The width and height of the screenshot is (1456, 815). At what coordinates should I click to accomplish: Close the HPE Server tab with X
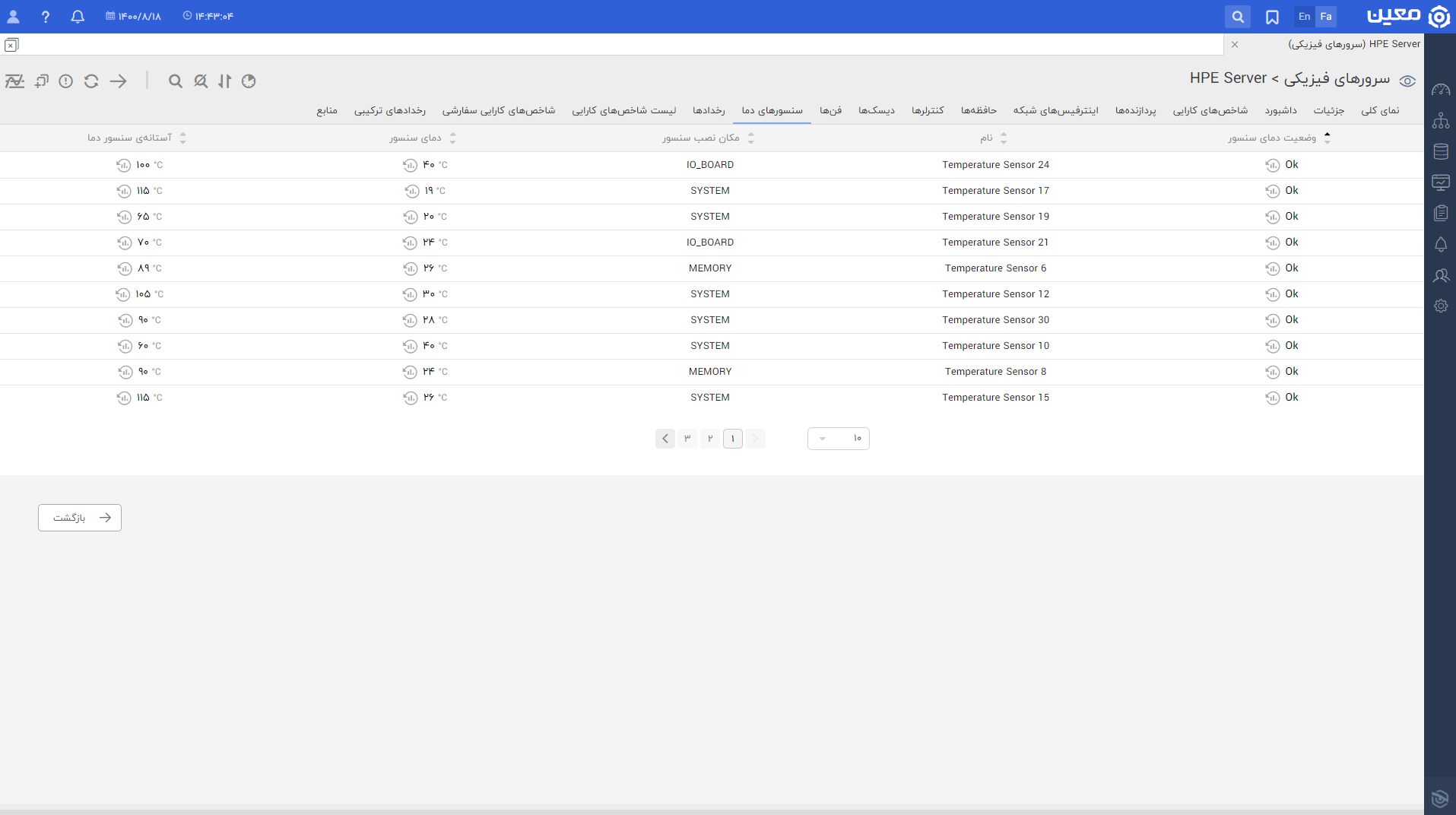tap(1235, 45)
